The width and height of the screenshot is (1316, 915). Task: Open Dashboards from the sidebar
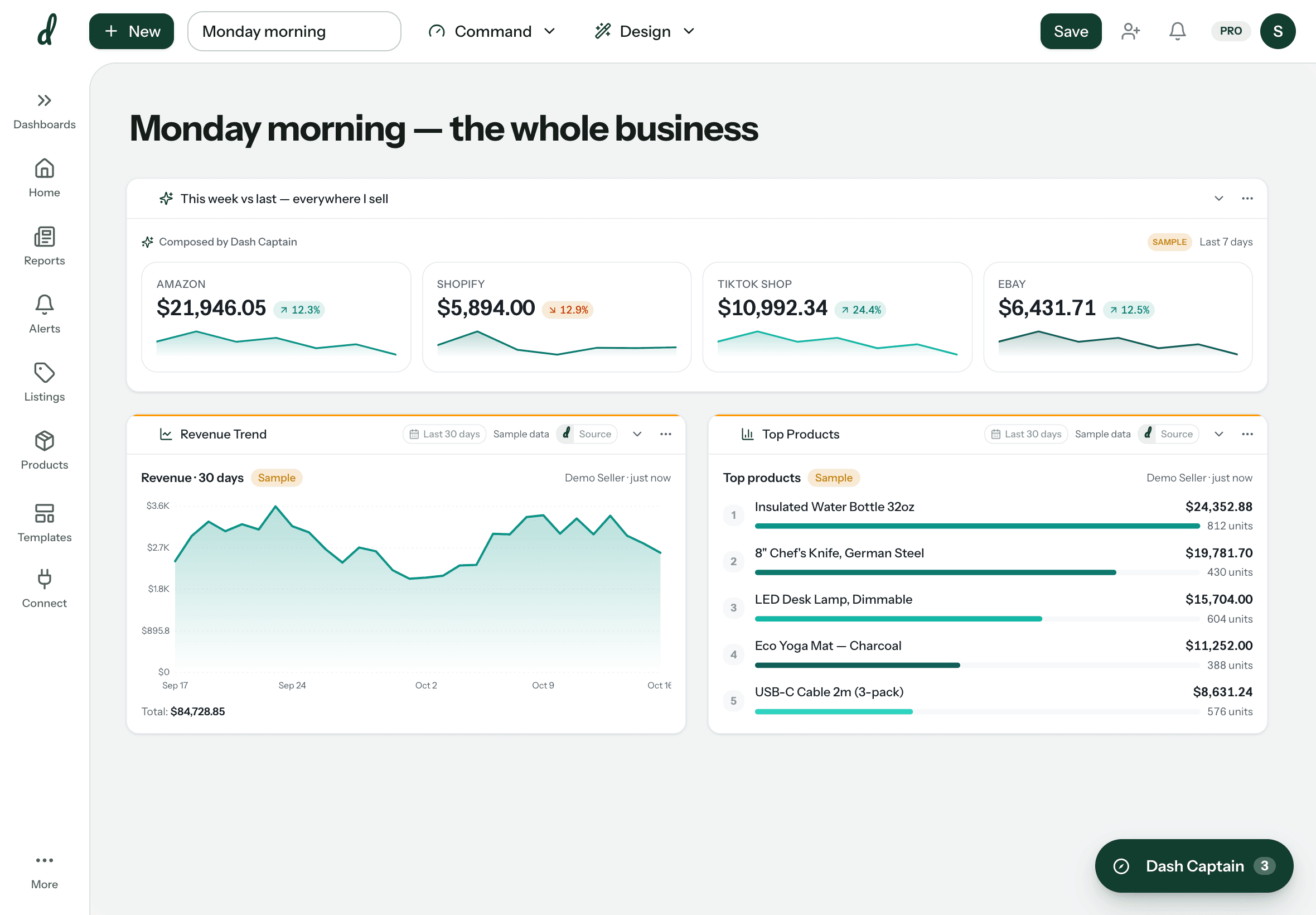point(44,111)
